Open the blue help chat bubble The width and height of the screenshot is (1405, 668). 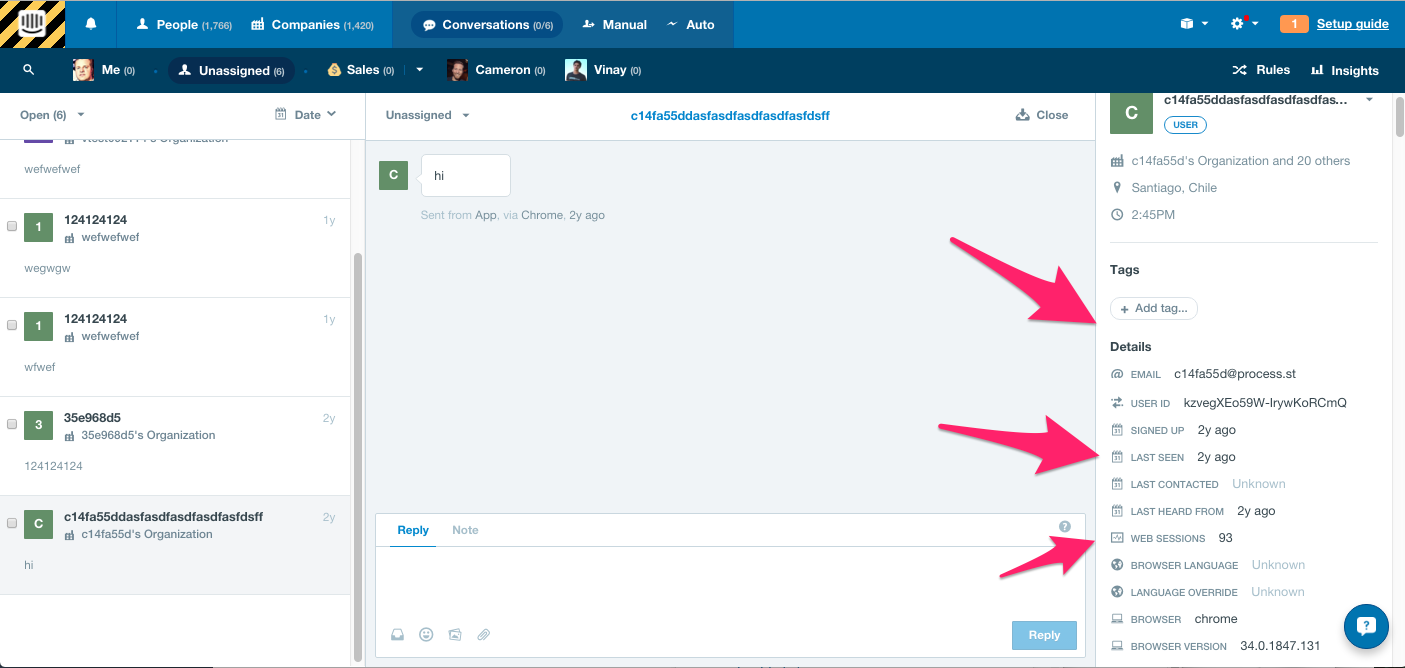1366,626
